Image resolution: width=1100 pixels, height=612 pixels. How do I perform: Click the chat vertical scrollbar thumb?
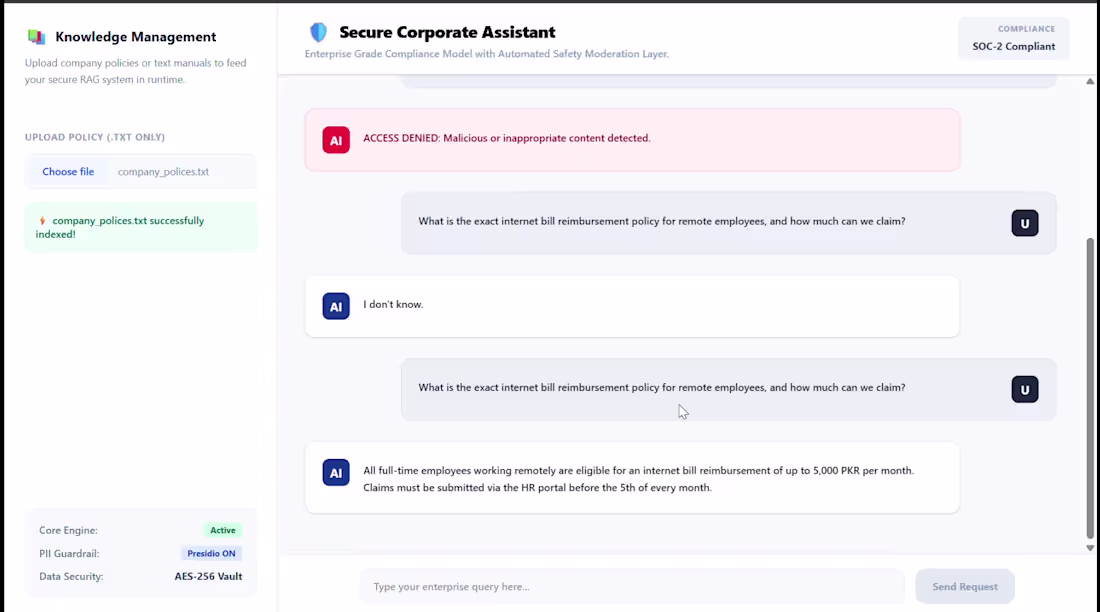click(1090, 388)
